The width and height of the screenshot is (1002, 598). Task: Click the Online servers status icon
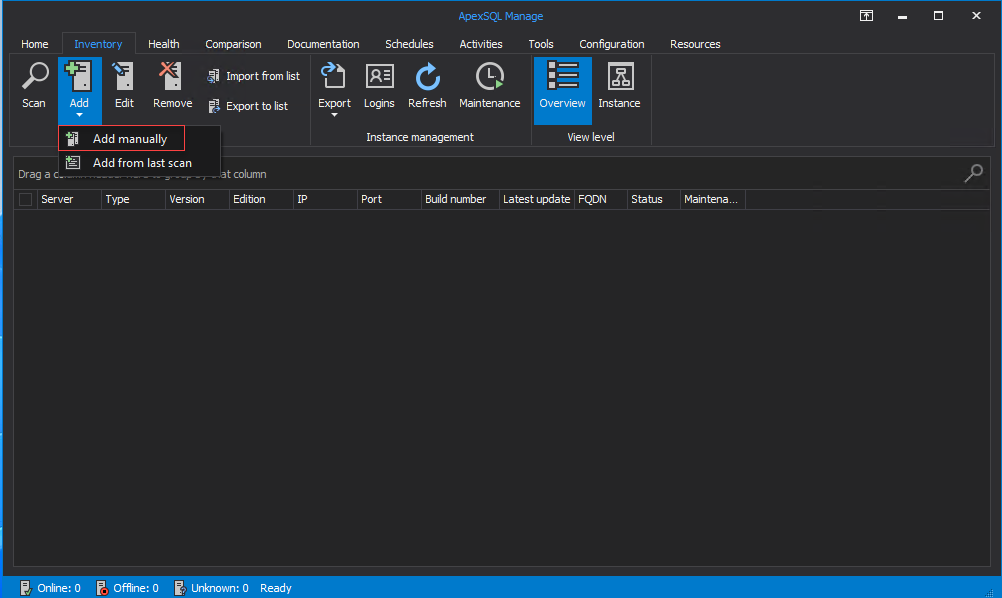(x=26, y=588)
